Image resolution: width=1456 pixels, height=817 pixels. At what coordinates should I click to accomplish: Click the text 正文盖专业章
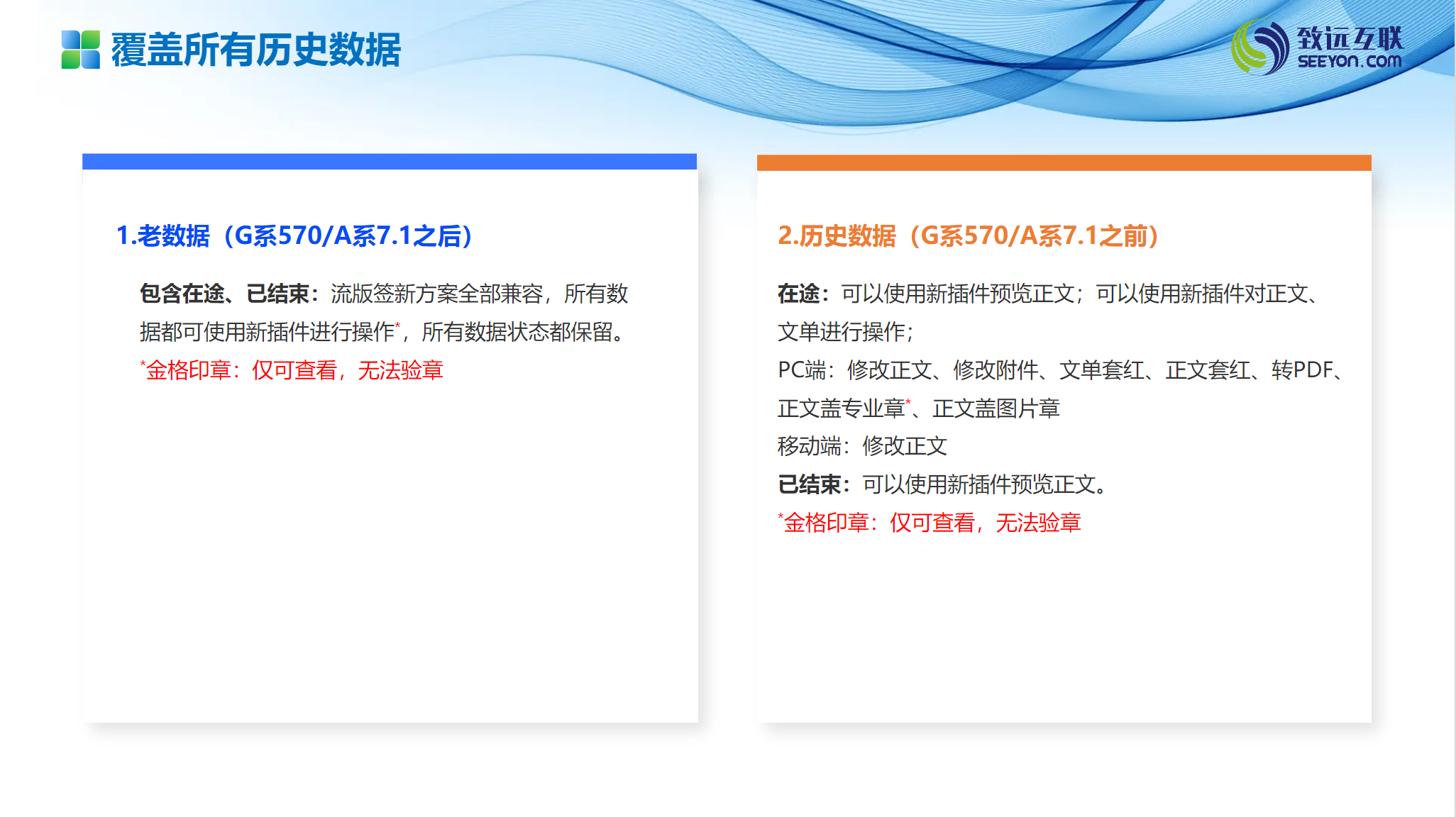point(842,408)
